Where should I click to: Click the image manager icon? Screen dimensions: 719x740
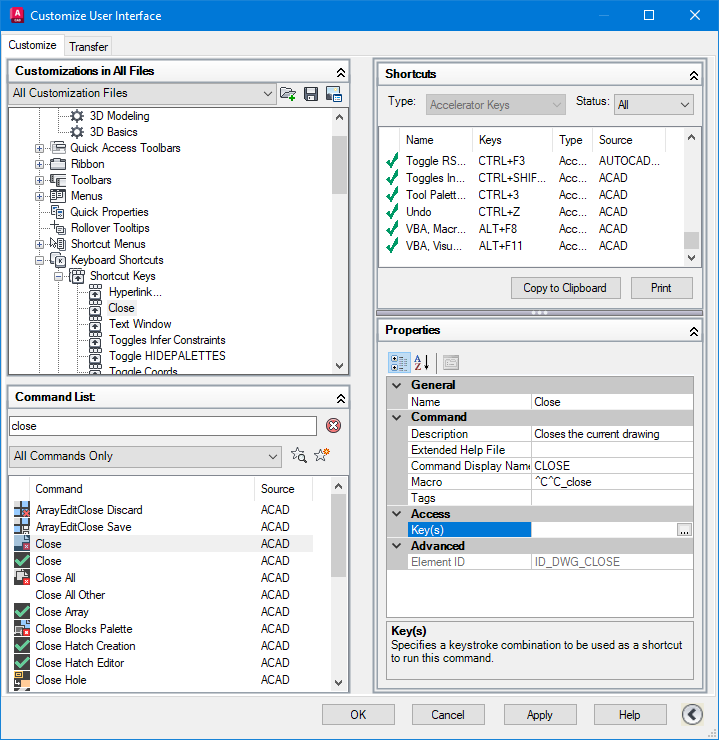[x=334, y=93]
